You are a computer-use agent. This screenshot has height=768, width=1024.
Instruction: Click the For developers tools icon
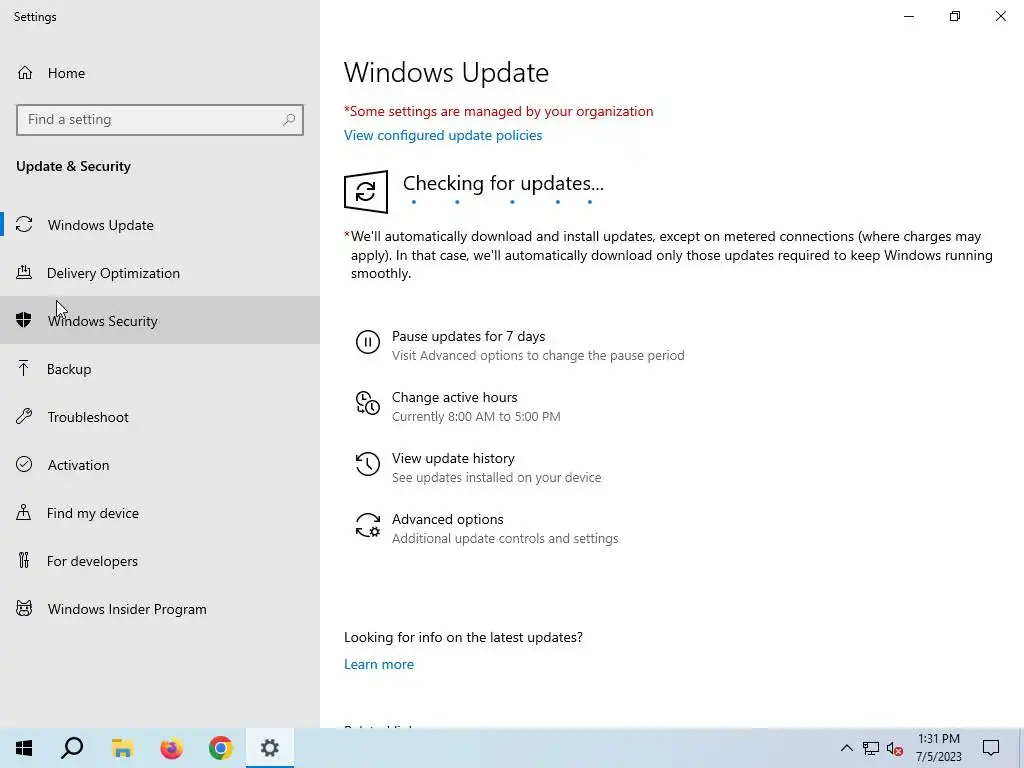(x=24, y=560)
